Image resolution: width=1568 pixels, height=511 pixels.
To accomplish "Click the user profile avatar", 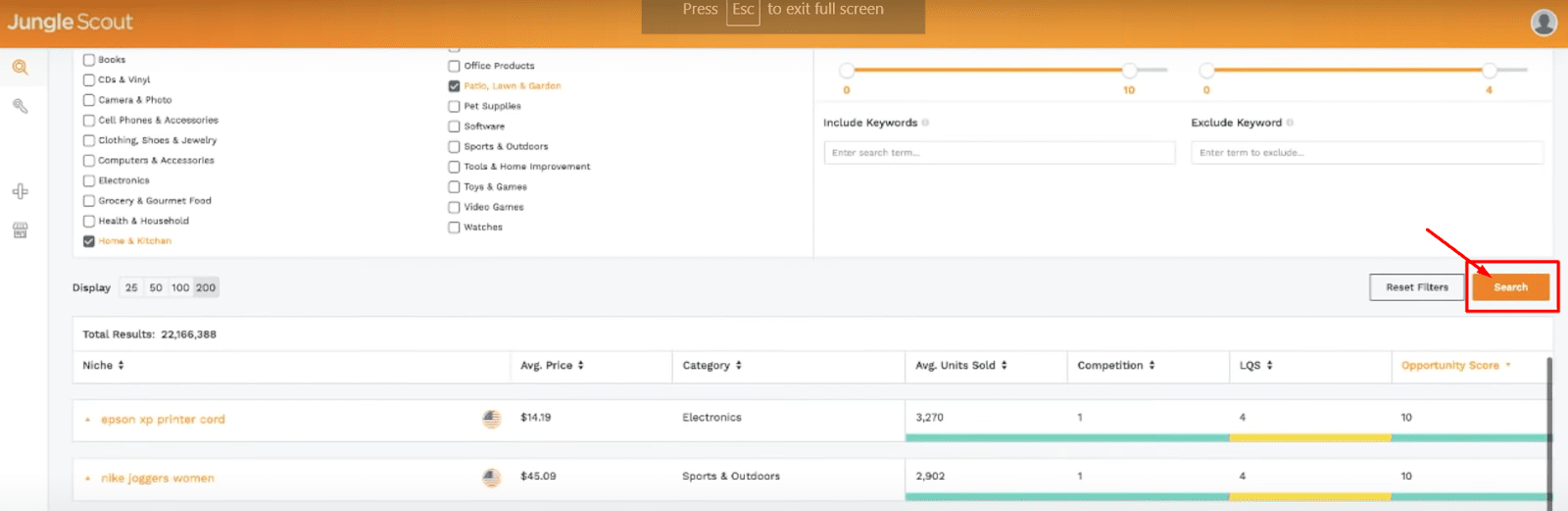I will coord(1543,23).
